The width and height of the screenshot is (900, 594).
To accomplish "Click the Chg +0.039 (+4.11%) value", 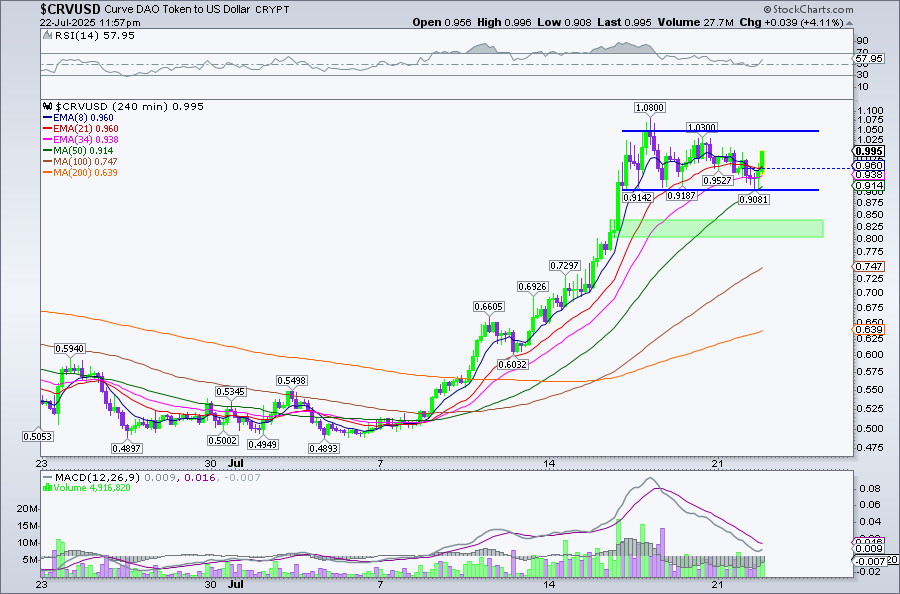I will click(x=792, y=22).
